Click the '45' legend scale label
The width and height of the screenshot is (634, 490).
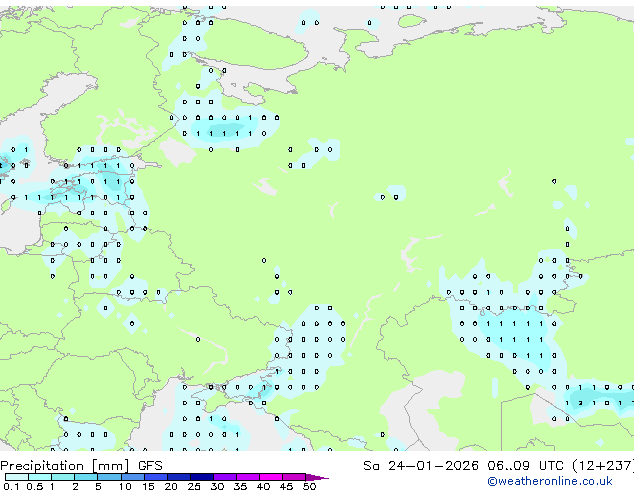[x=286, y=486]
